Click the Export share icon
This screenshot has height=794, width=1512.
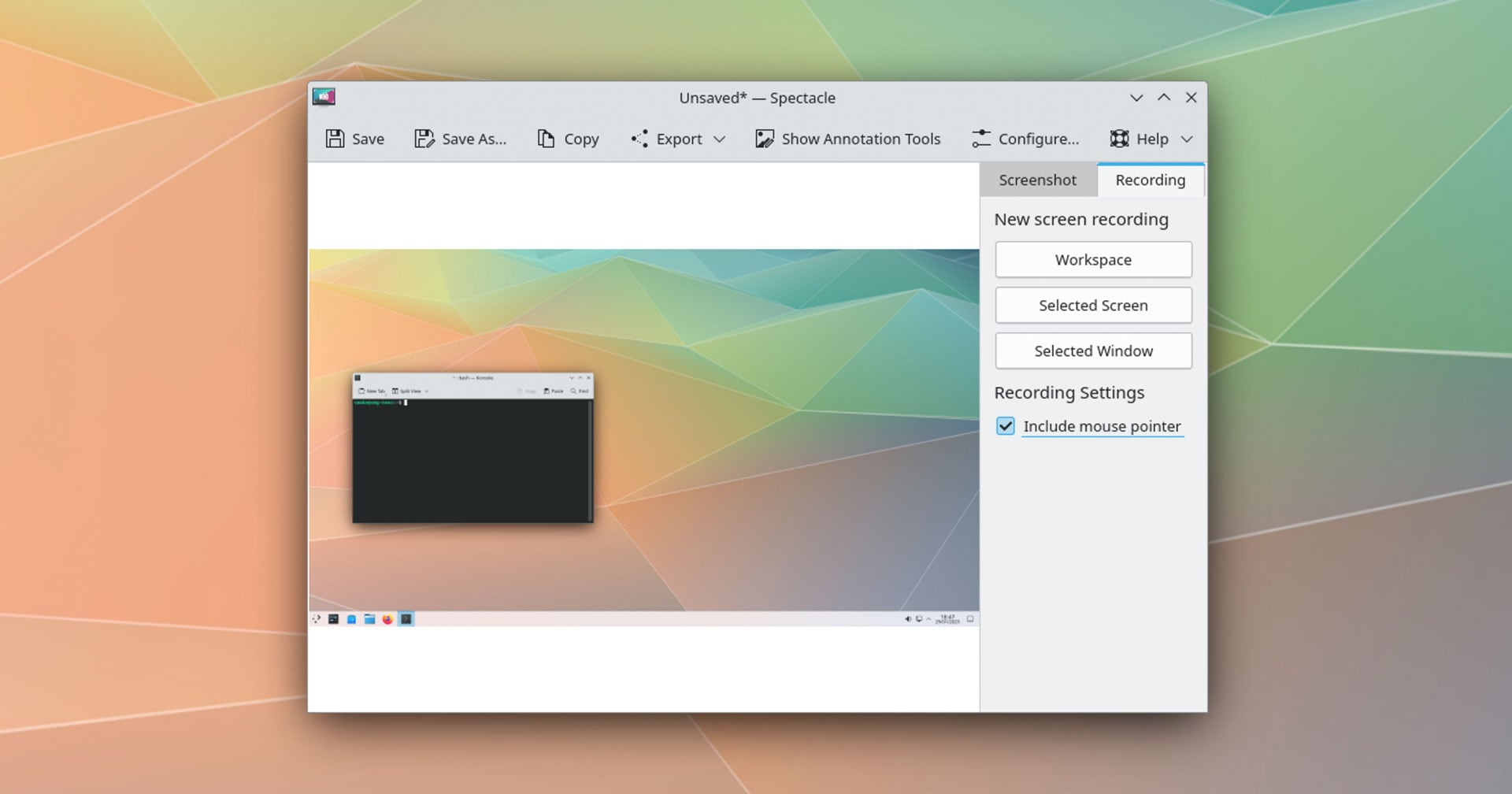pyautogui.click(x=639, y=139)
